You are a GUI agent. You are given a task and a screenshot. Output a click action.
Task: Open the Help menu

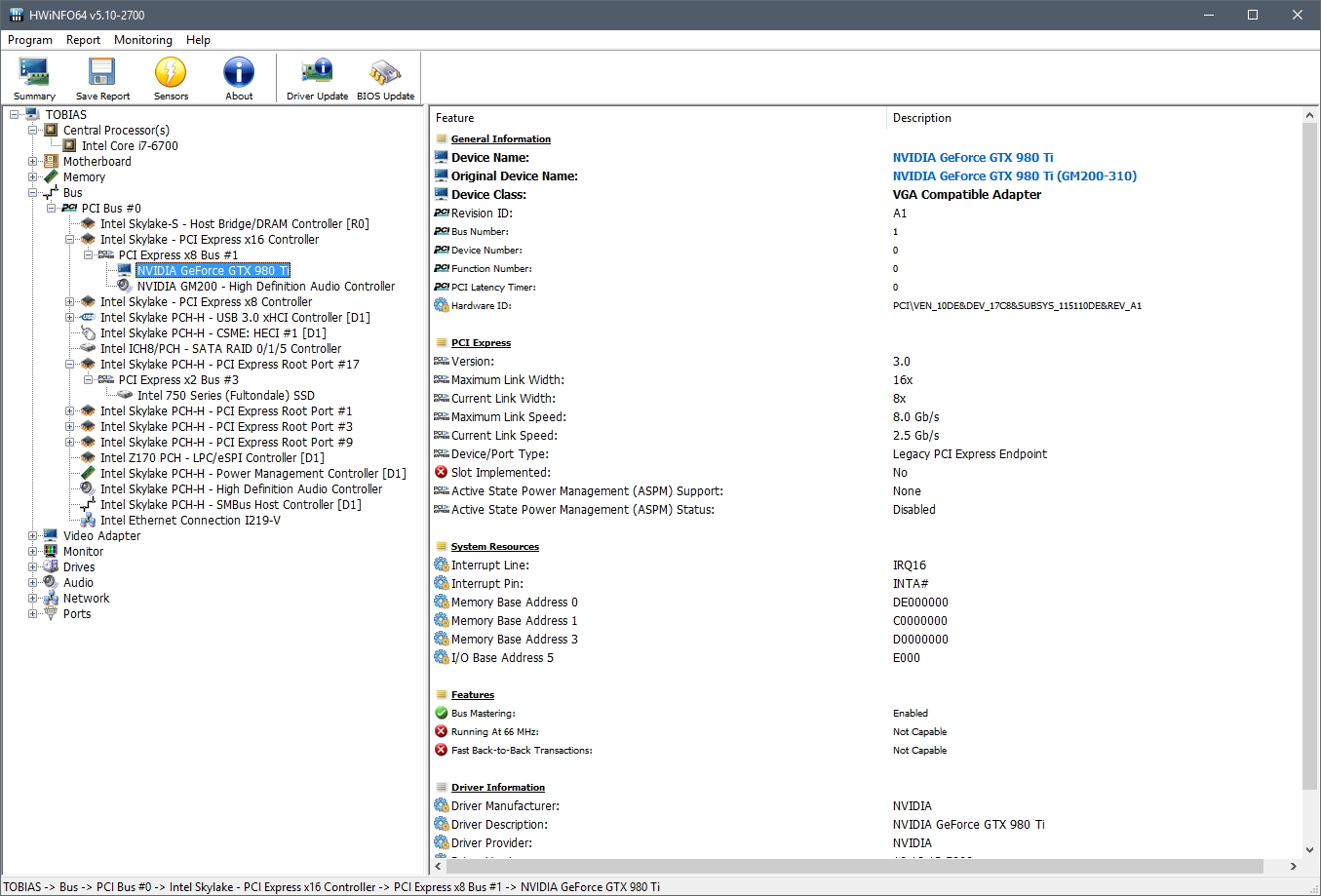point(198,40)
